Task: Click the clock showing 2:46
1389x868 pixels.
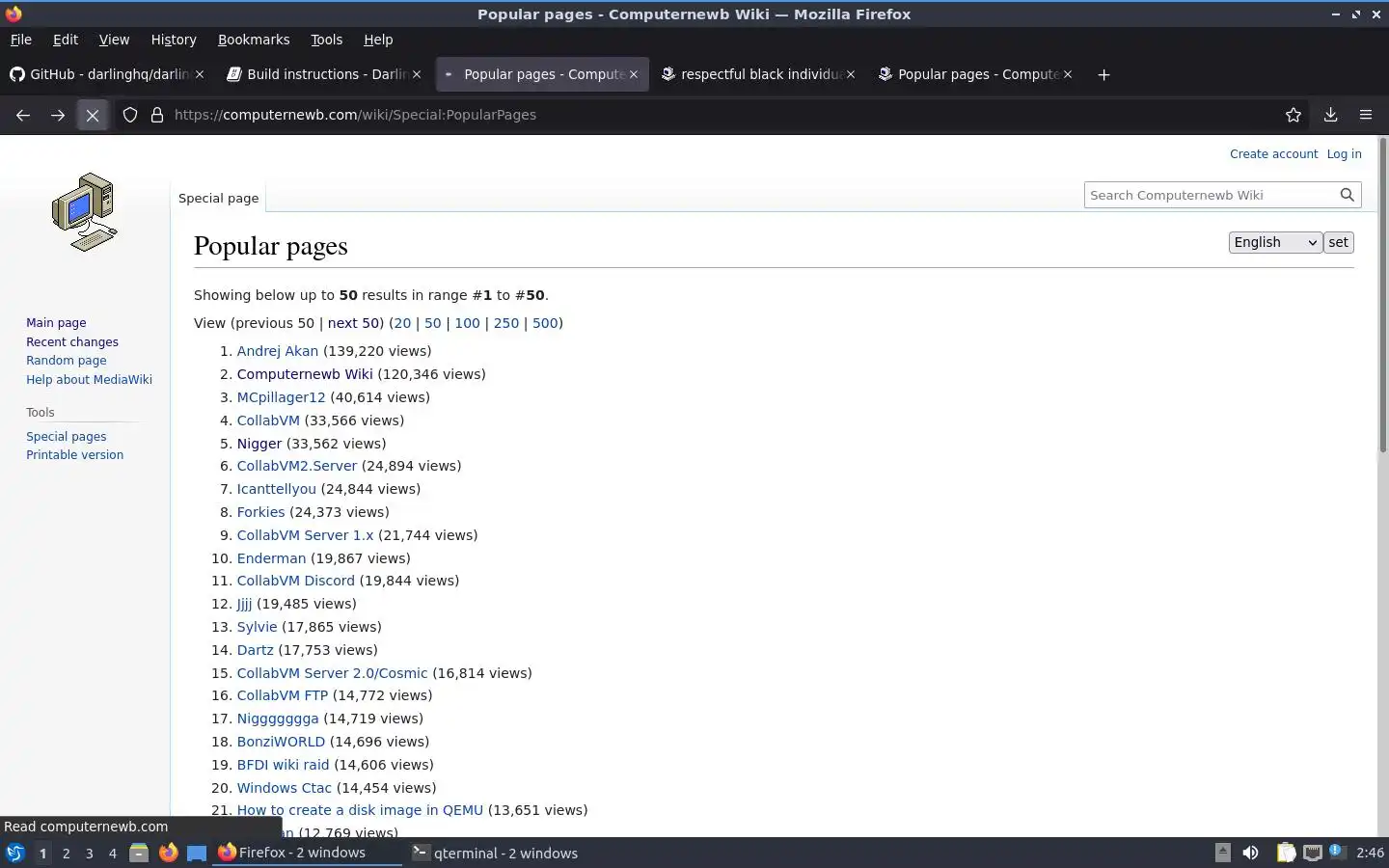Action: click(x=1370, y=854)
